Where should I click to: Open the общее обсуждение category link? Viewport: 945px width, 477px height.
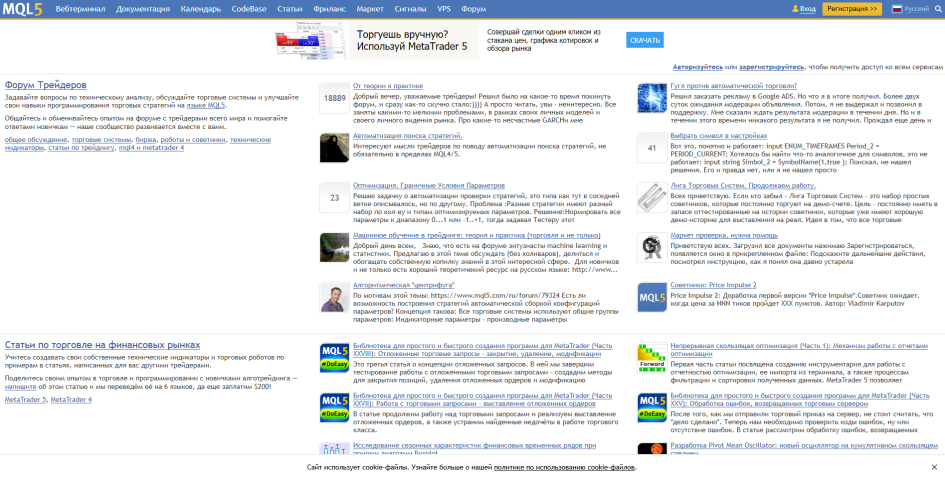[36, 140]
